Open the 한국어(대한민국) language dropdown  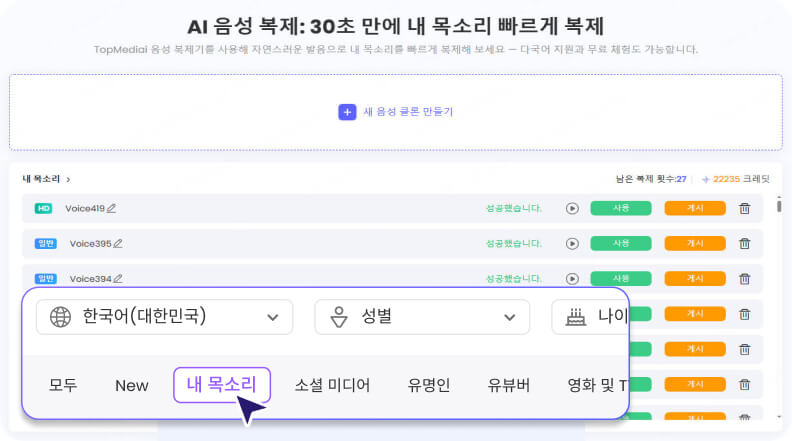pyautogui.click(x=165, y=317)
